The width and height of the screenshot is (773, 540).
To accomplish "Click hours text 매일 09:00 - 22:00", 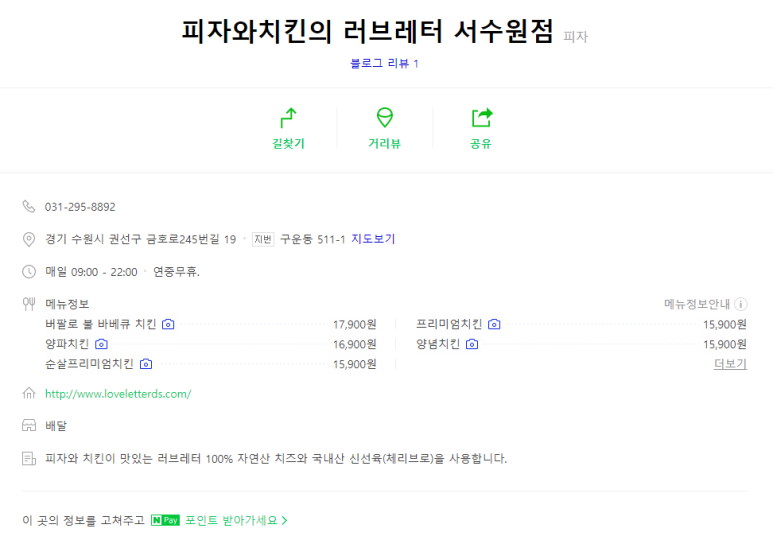I will coord(91,272).
